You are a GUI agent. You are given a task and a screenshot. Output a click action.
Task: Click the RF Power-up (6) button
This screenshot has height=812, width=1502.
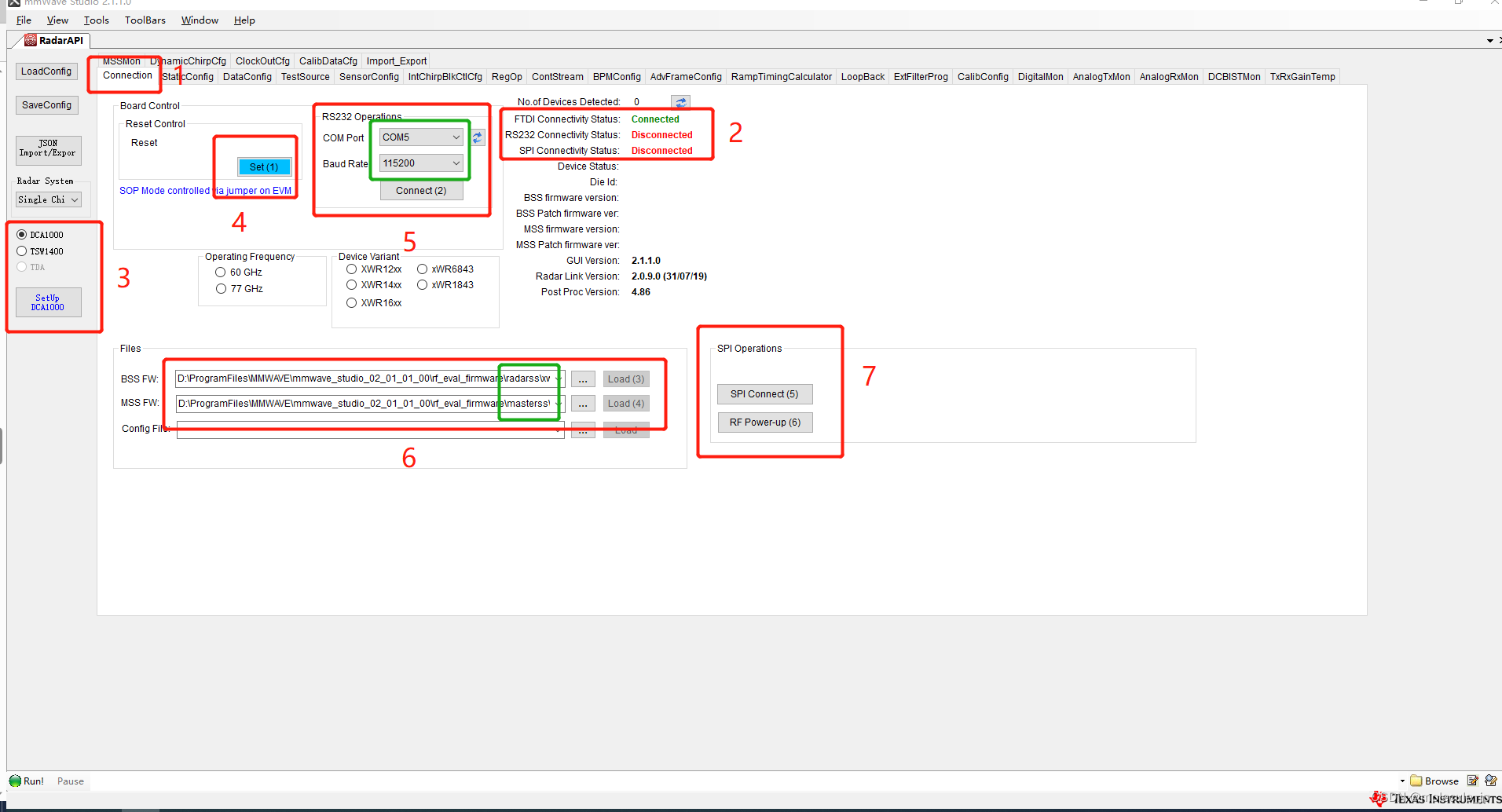tap(765, 422)
